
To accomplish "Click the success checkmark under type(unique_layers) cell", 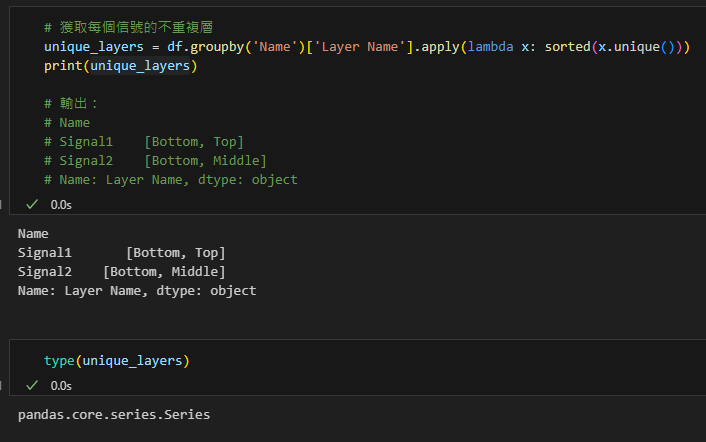I will click(x=32, y=386).
